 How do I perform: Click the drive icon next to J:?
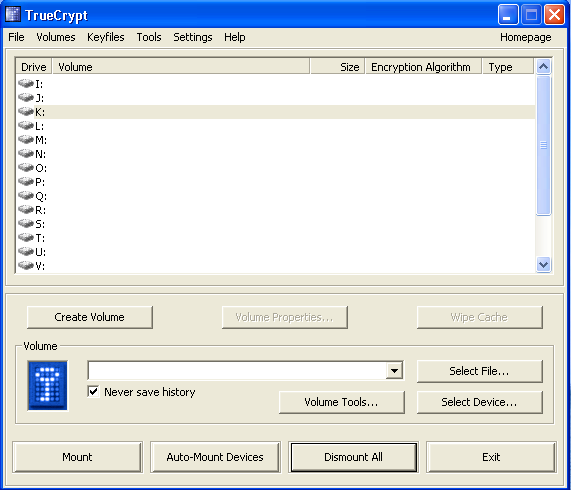tap(26, 97)
